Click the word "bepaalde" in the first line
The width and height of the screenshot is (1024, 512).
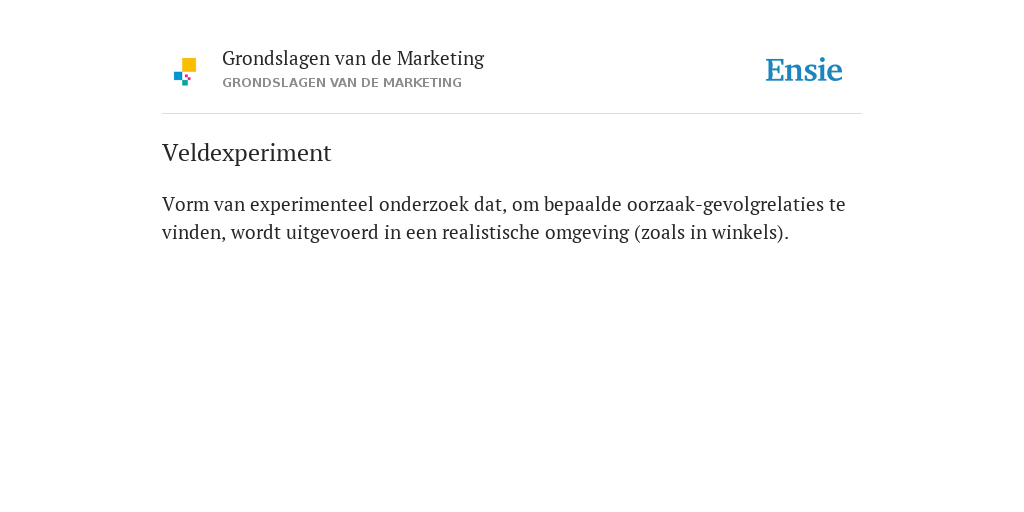[583, 205]
